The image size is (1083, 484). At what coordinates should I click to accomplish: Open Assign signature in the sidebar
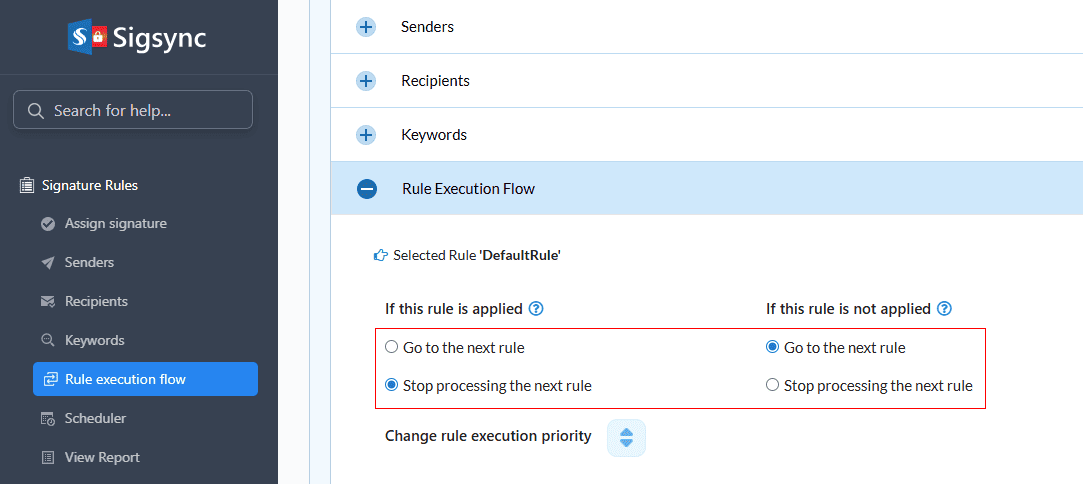(115, 223)
